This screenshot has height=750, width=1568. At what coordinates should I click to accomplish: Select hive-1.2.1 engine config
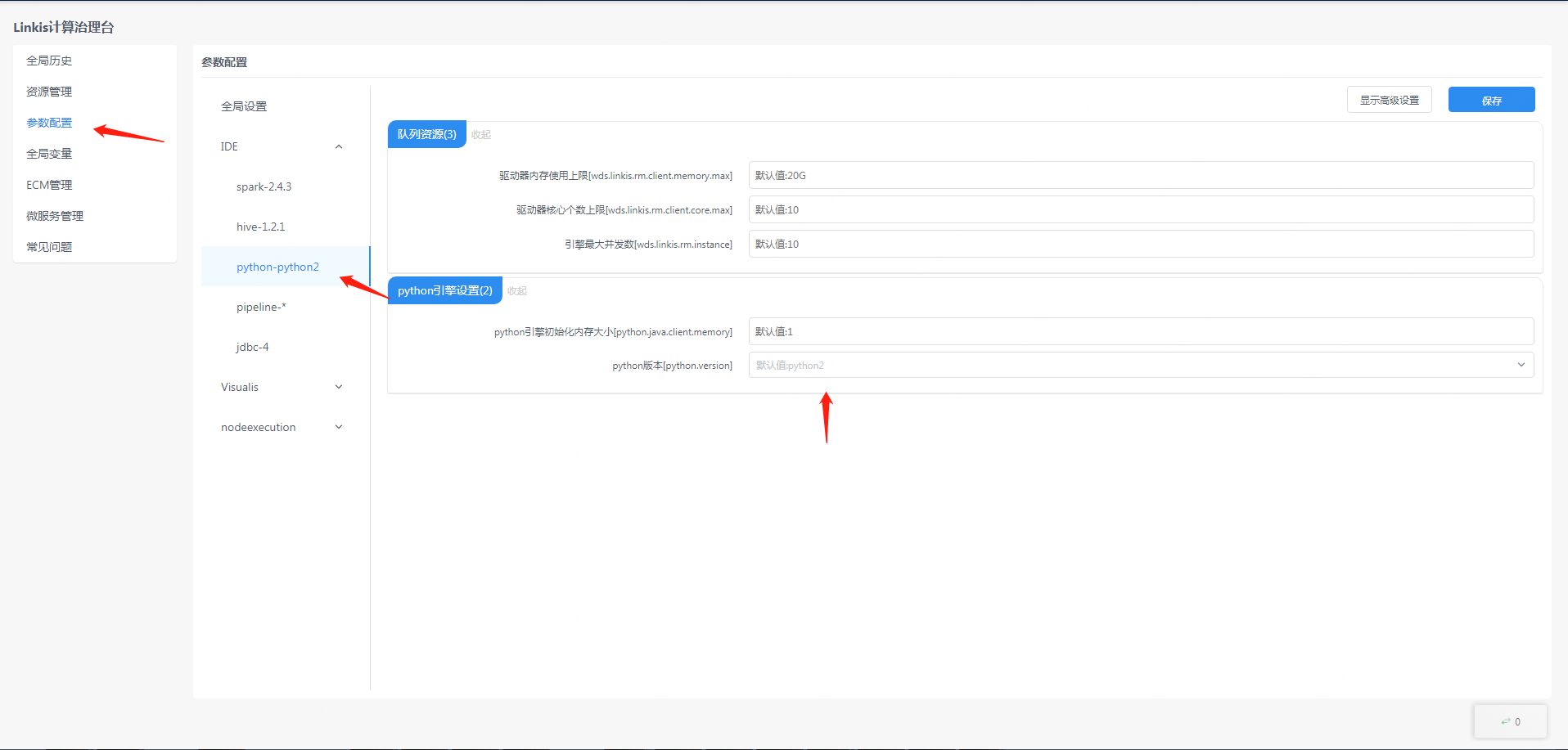click(x=260, y=227)
